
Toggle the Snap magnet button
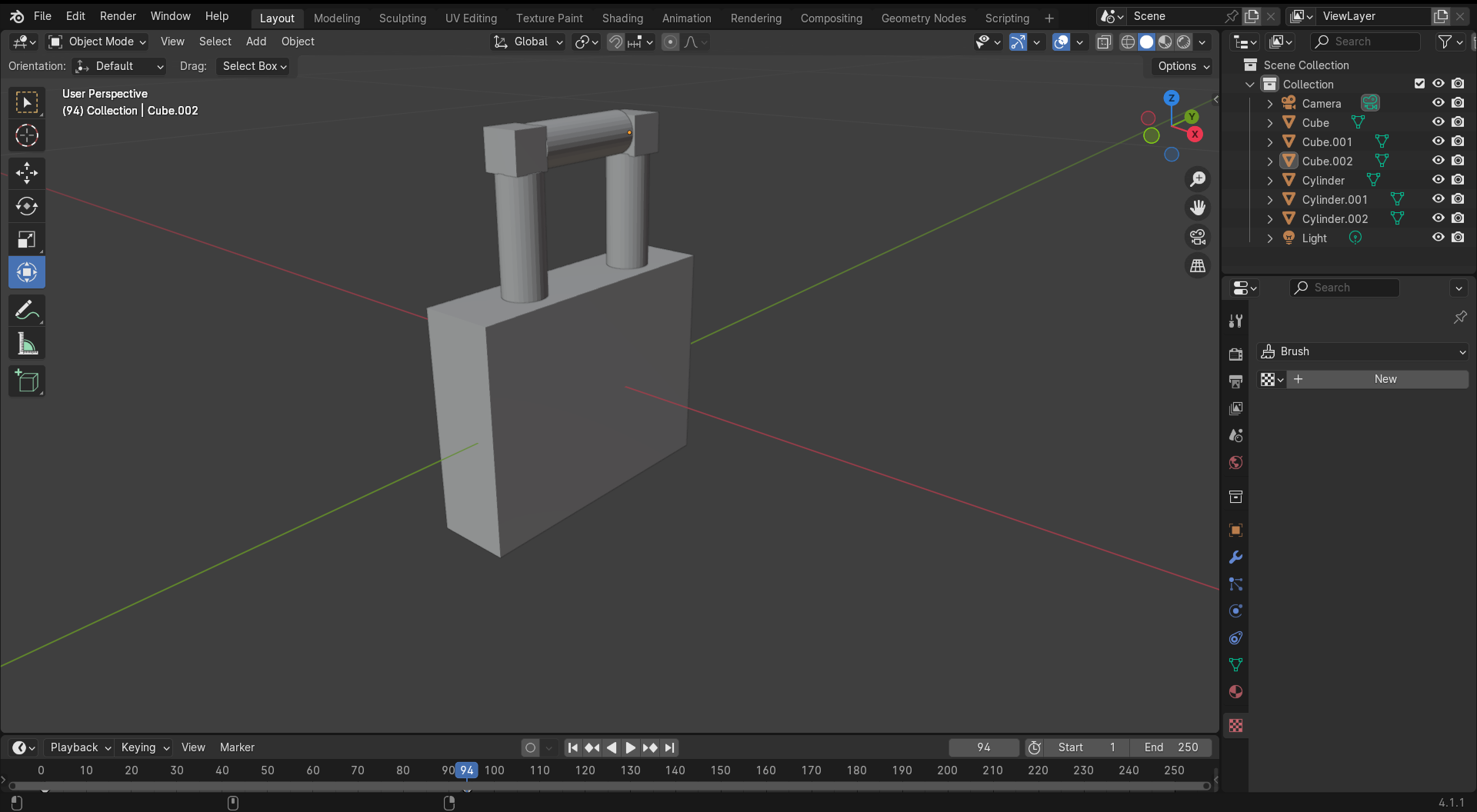pos(615,42)
